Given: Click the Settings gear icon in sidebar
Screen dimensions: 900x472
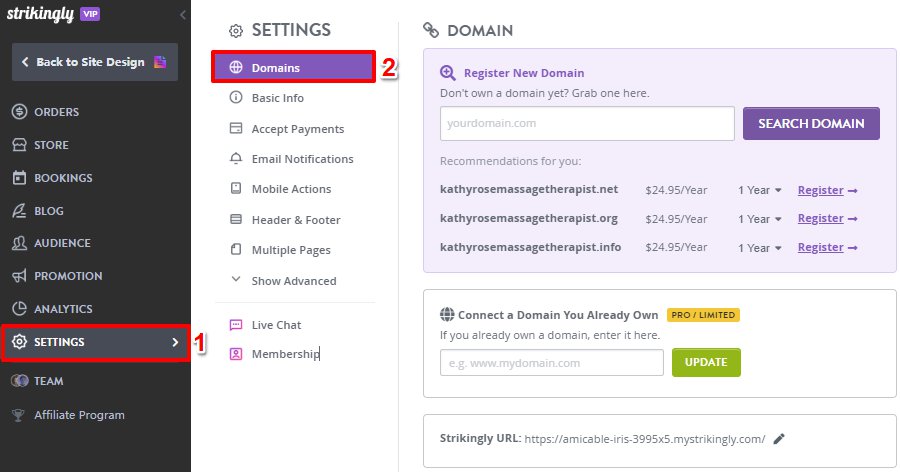Looking at the screenshot, I should [x=20, y=342].
